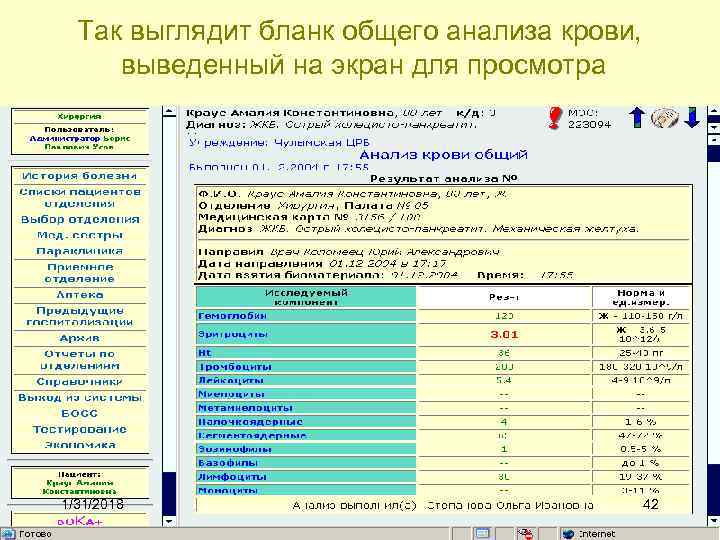Select Выбор отделения in sidebar
Image resolution: width=720 pixels, height=540 pixels.
click(x=79, y=219)
